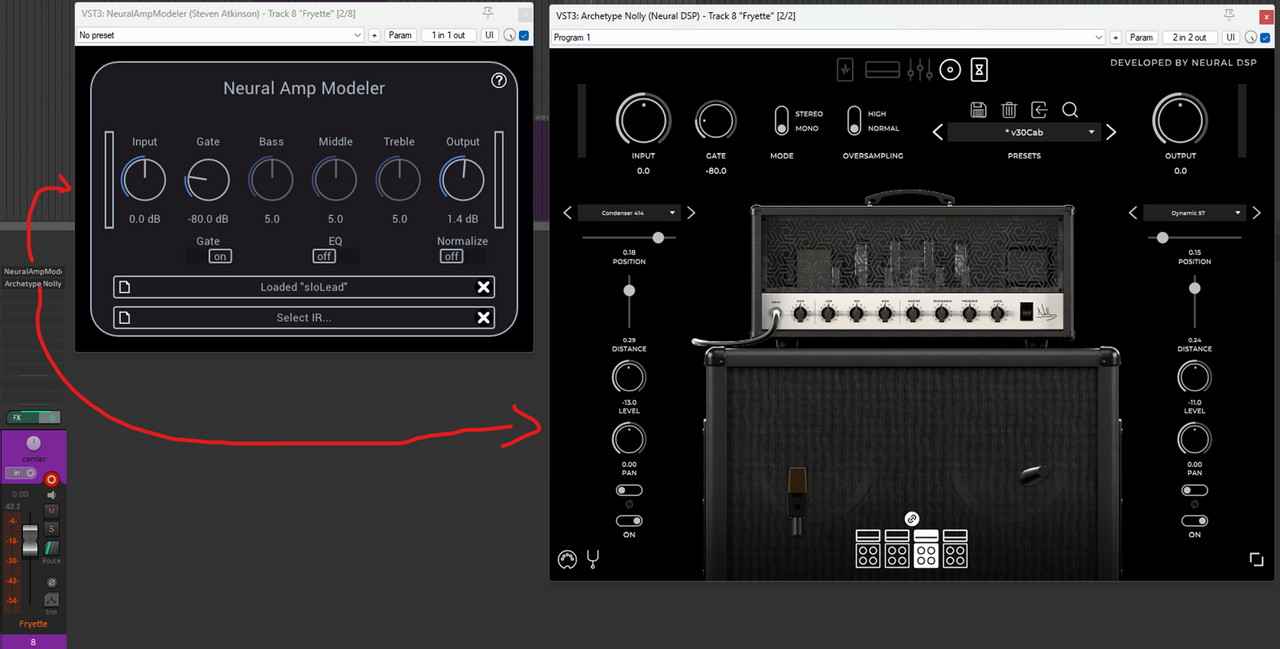Screen dimensions: 1280x649
Task: Click Param button in NeuralAmpModeler window
Action: [400, 35]
